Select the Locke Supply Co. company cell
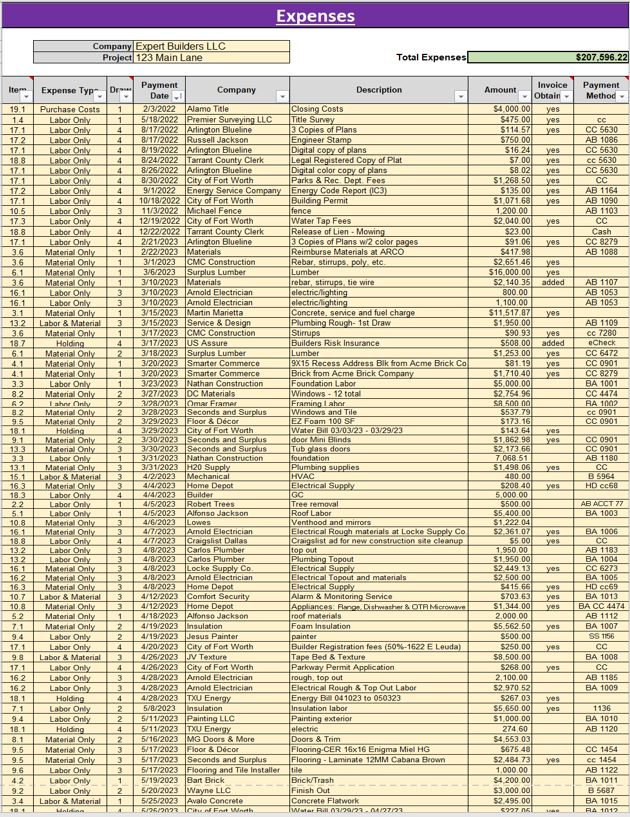 pos(238,568)
